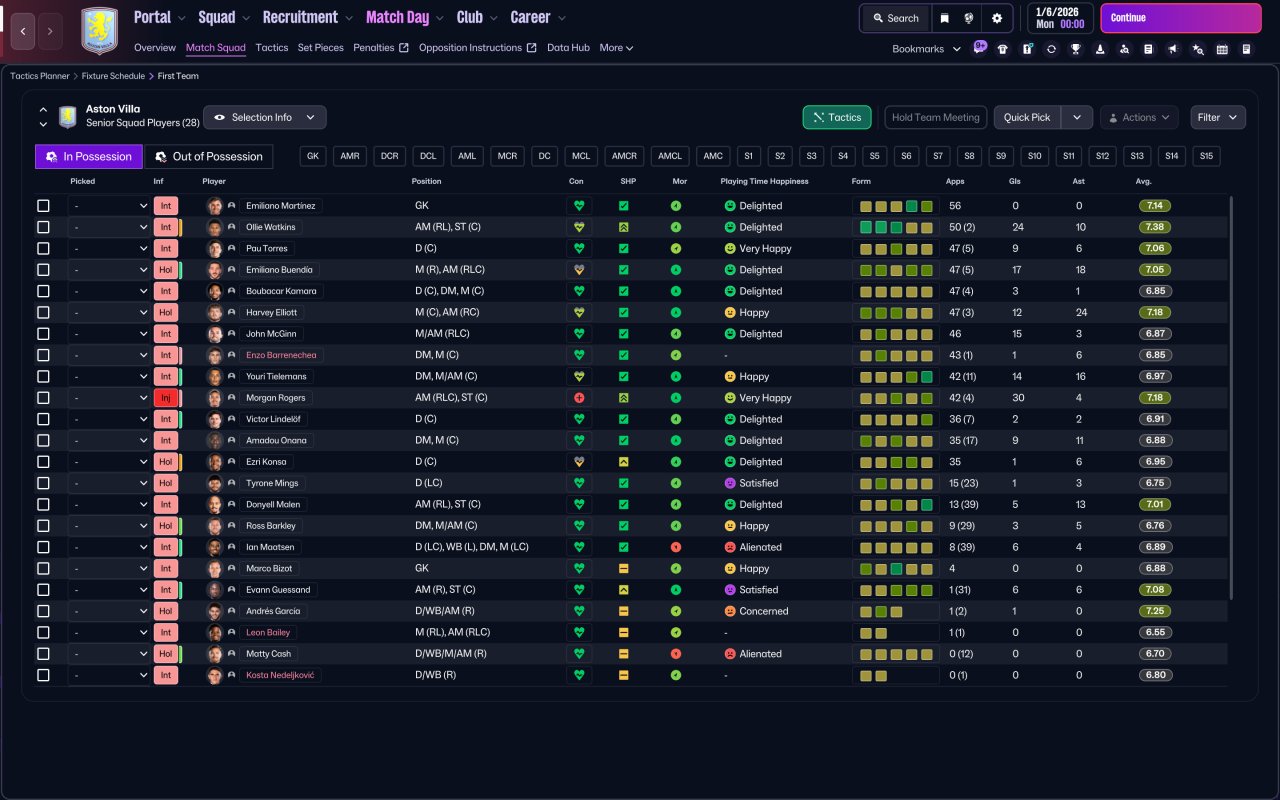Switch to the Set Pieces tab
Screen dimensions: 1280x800
point(321,48)
